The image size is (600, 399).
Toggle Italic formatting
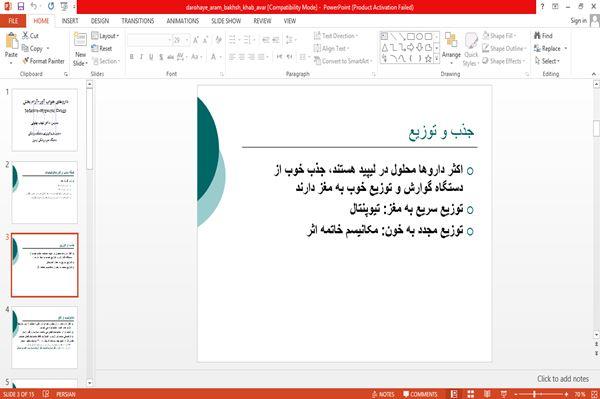click(x=141, y=57)
